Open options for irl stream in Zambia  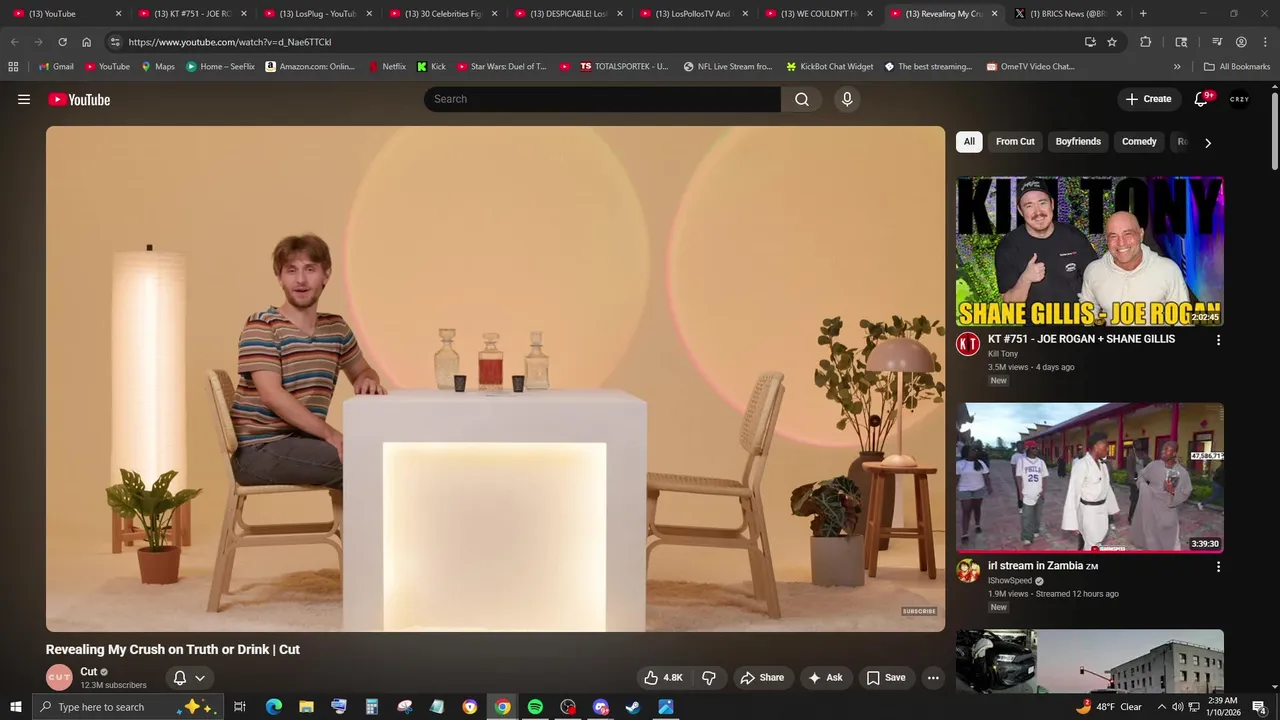pos(1218,567)
